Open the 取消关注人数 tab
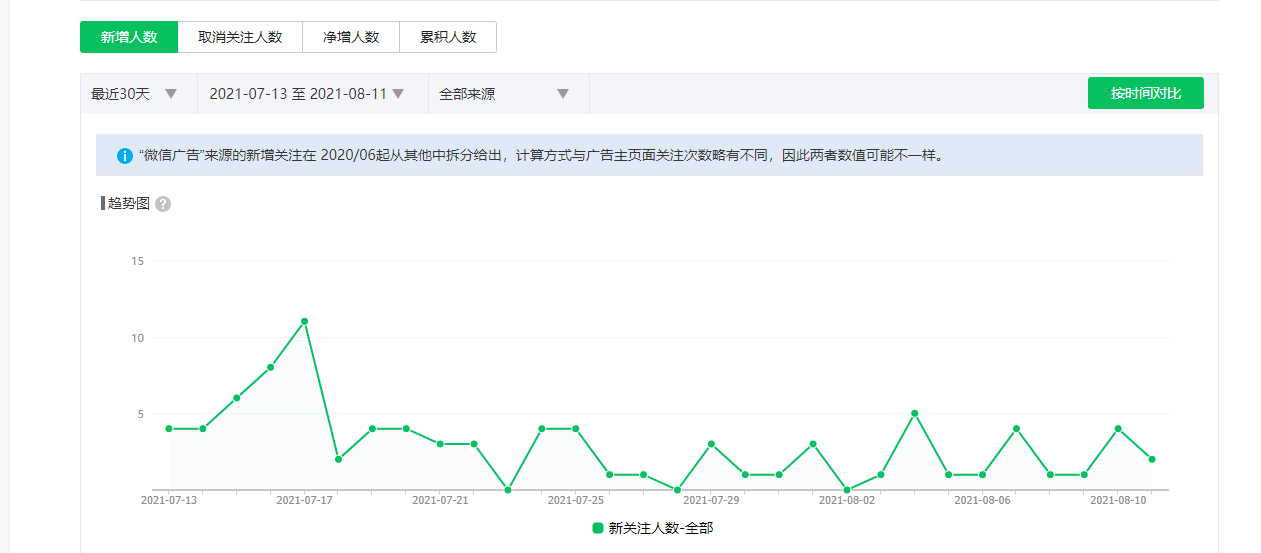 pyautogui.click(x=240, y=37)
